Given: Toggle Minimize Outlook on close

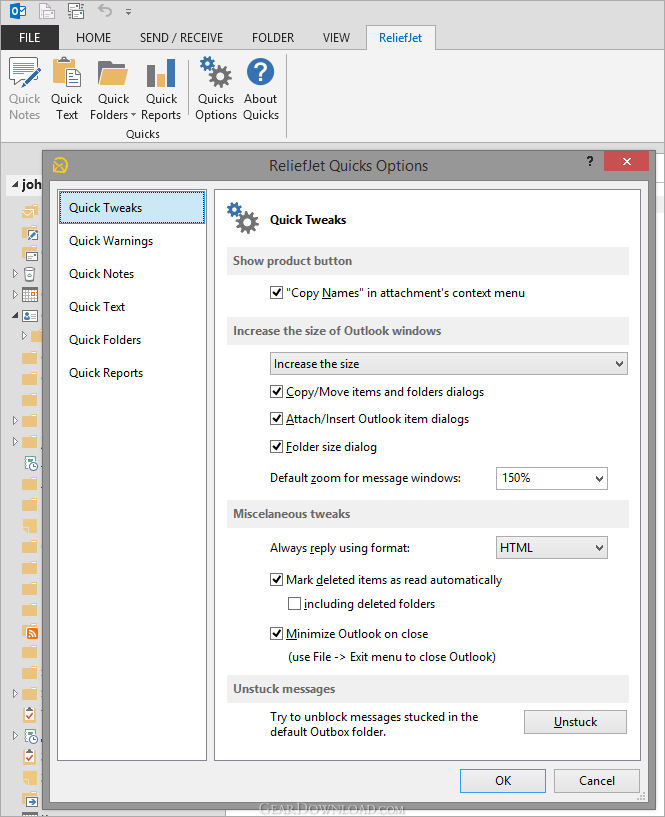Looking at the screenshot, I should [276, 634].
